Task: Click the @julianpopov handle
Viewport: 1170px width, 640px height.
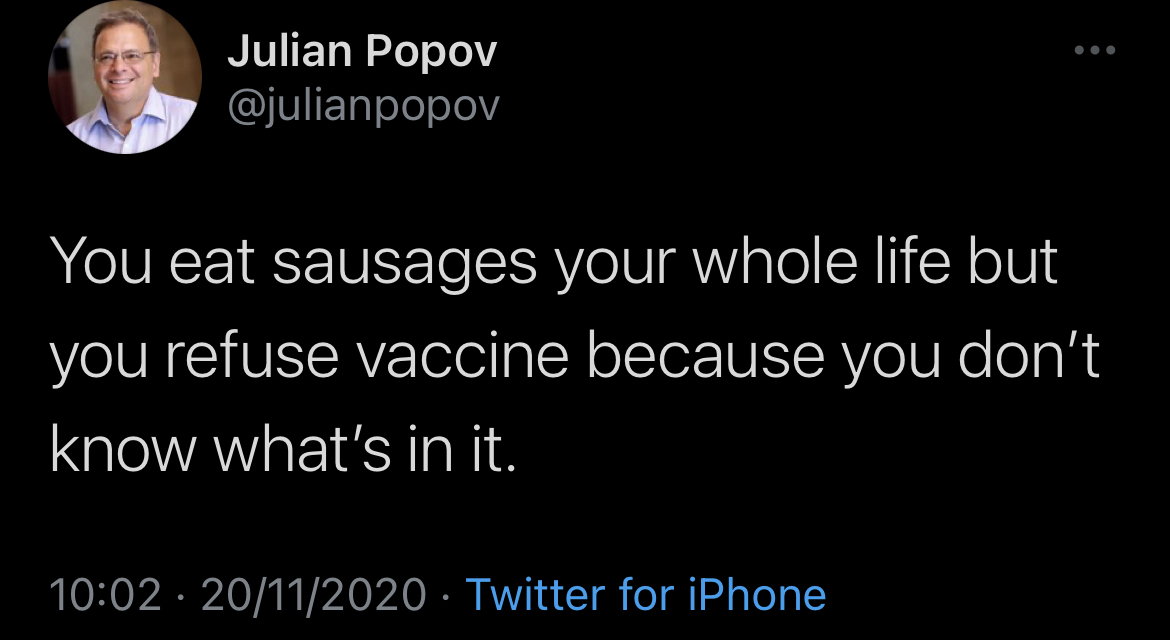Action: pos(363,104)
